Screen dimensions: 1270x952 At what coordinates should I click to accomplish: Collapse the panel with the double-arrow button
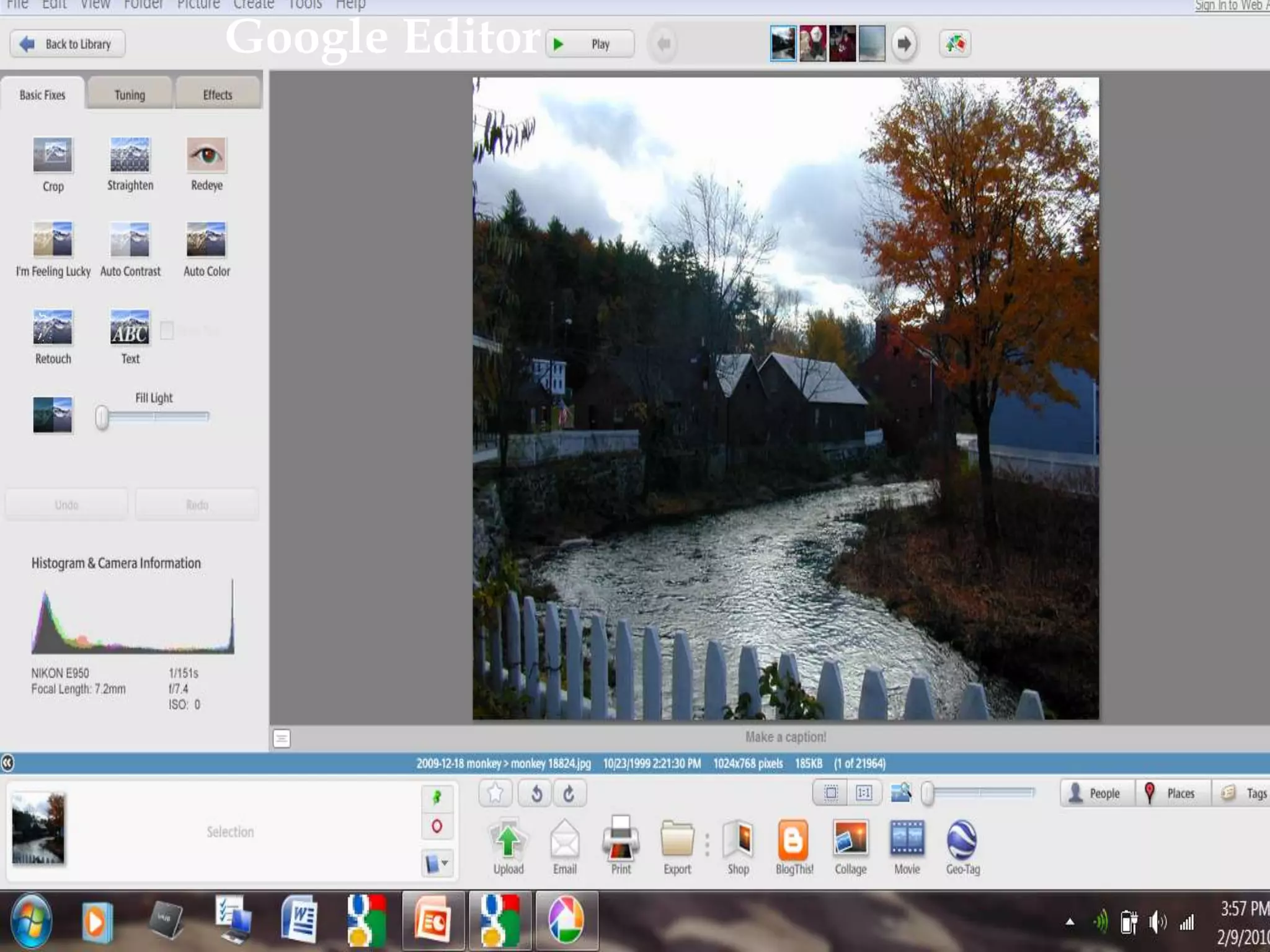(x=7, y=763)
